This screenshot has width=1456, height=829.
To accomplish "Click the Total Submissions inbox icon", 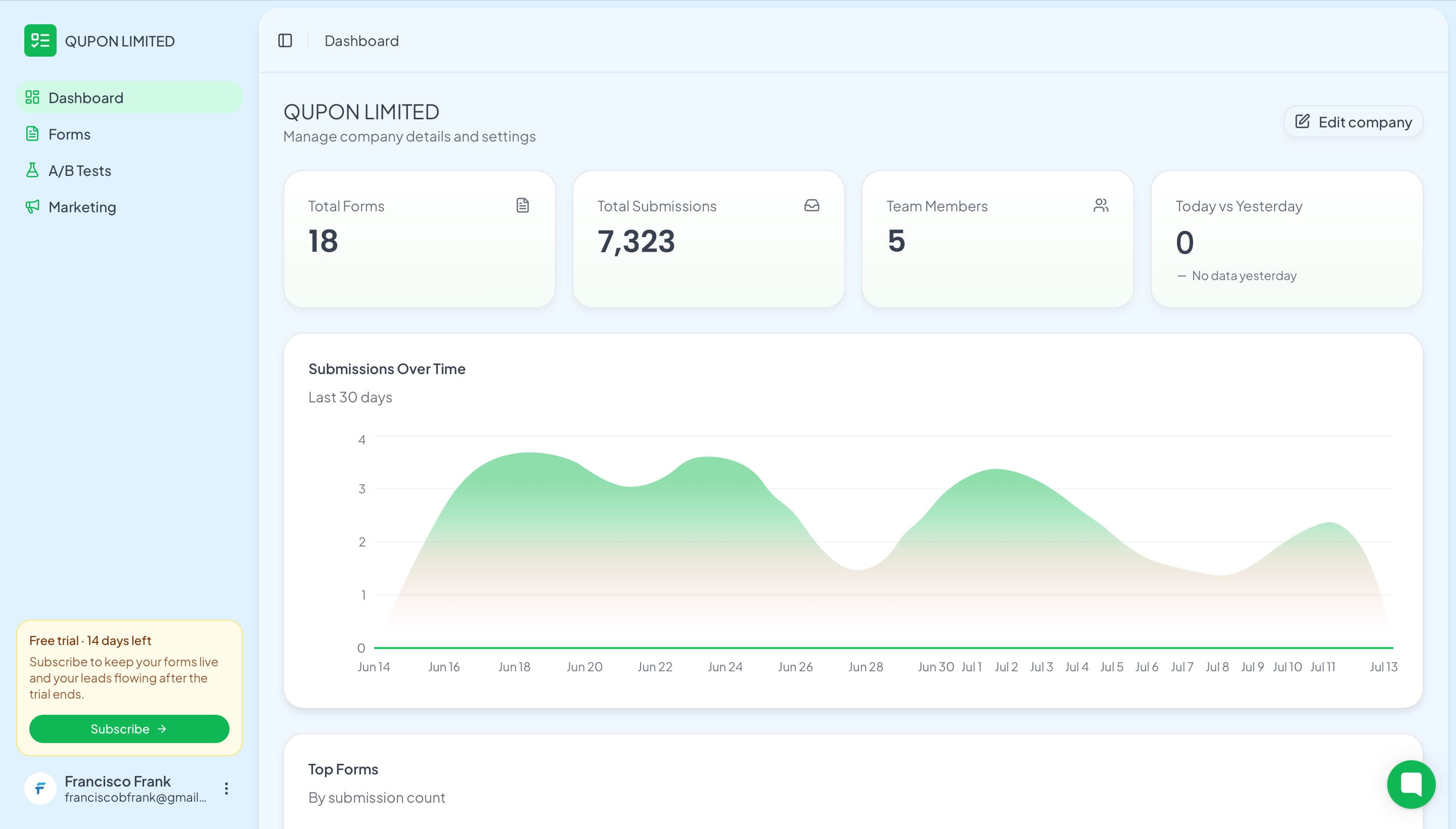I will [812, 206].
